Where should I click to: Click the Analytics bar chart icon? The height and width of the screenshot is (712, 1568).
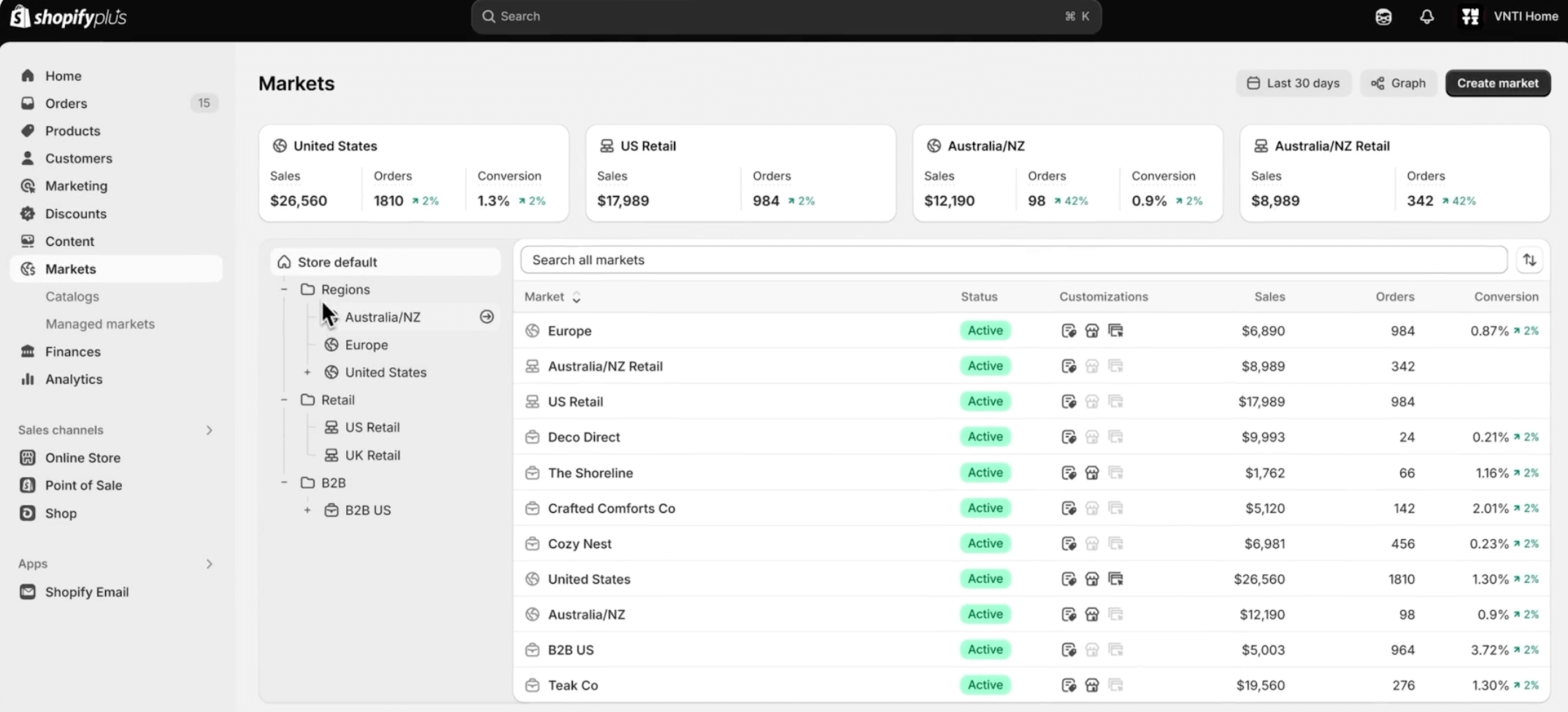coord(28,379)
